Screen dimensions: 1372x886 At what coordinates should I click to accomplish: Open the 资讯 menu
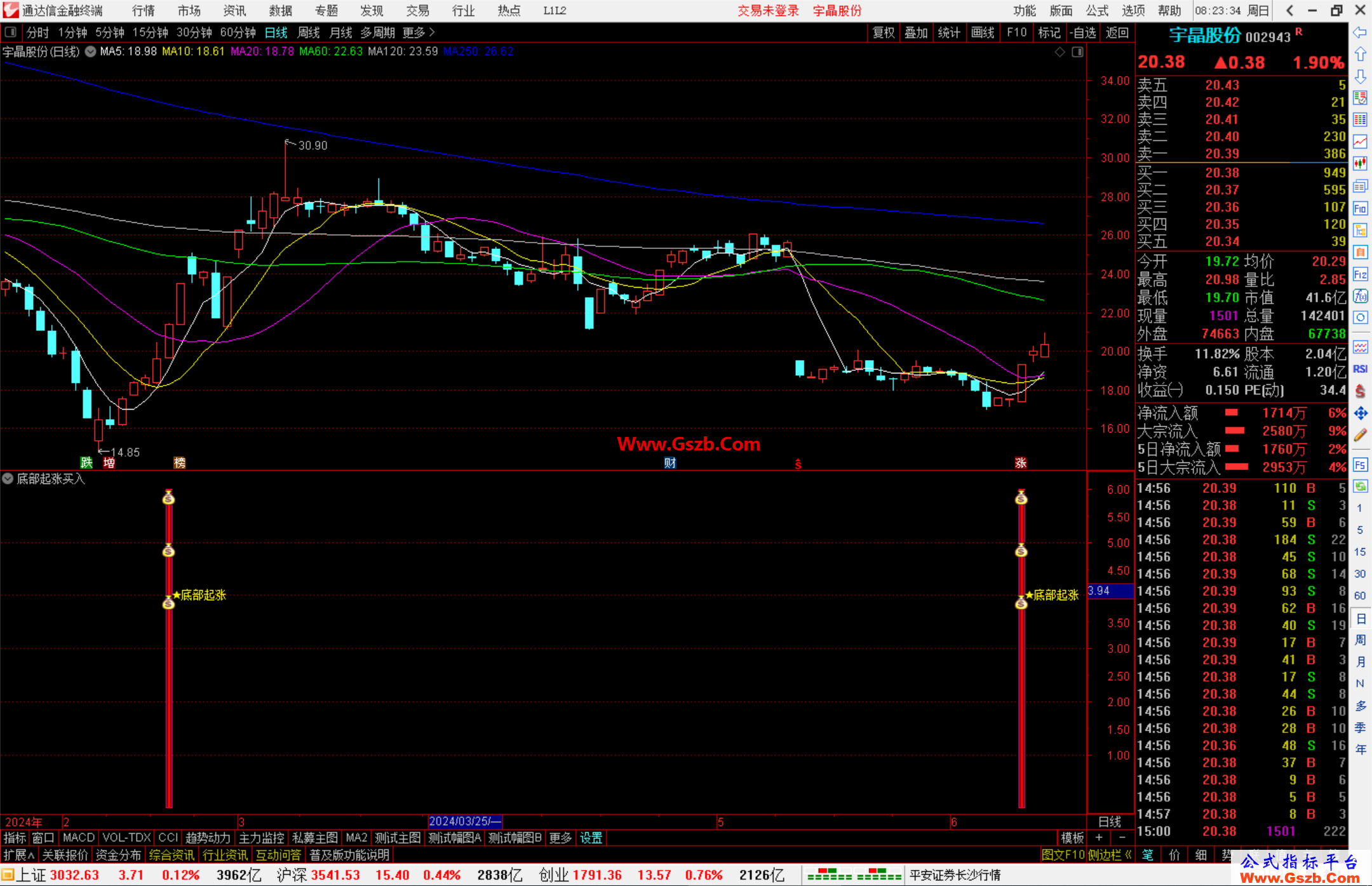click(x=234, y=11)
